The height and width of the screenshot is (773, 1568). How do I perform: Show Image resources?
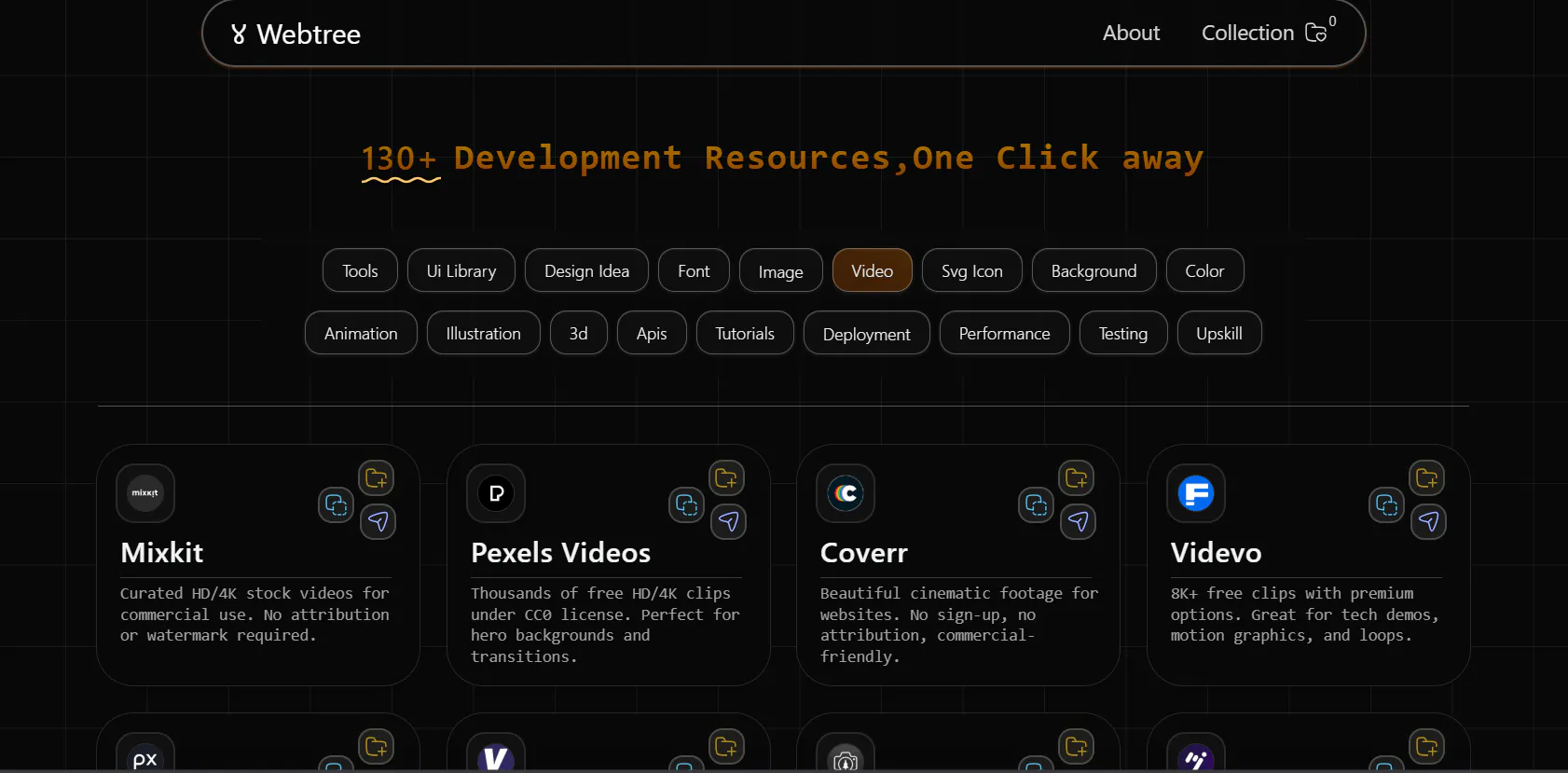(x=781, y=270)
